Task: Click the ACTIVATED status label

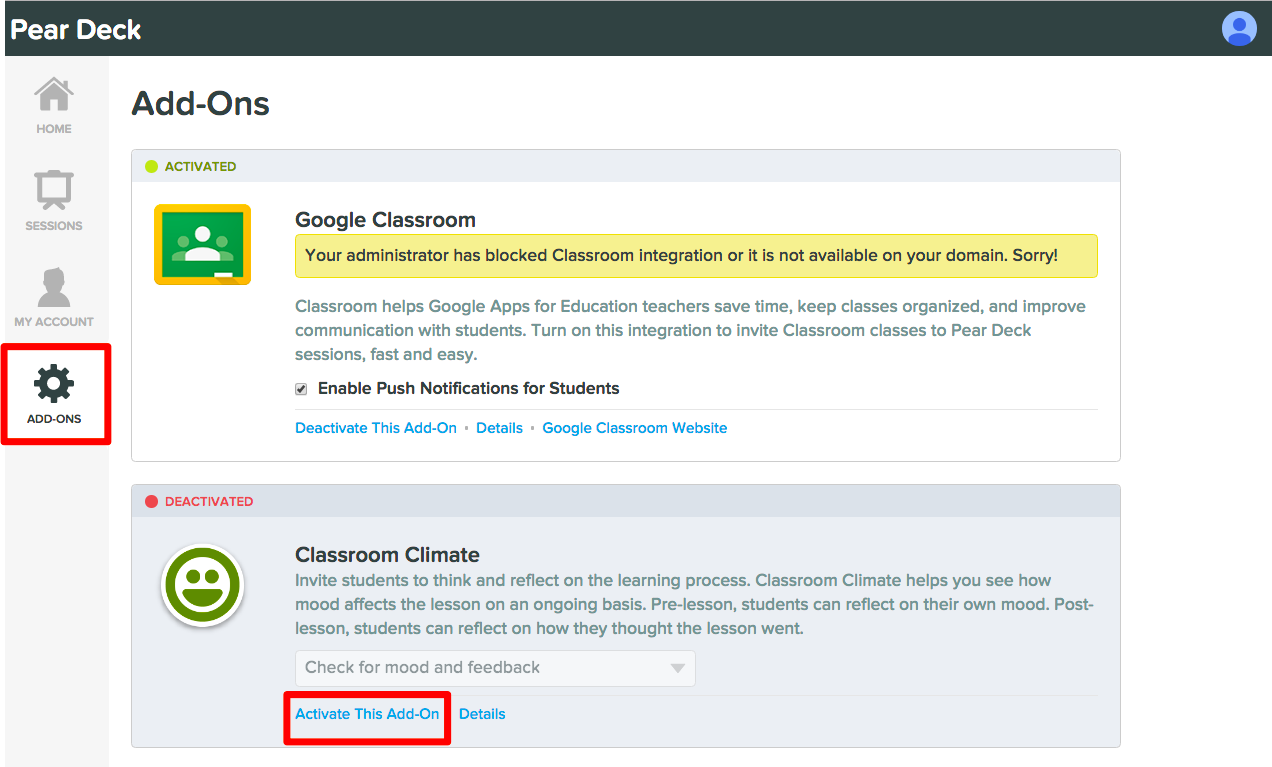Action: click(201, 167)
